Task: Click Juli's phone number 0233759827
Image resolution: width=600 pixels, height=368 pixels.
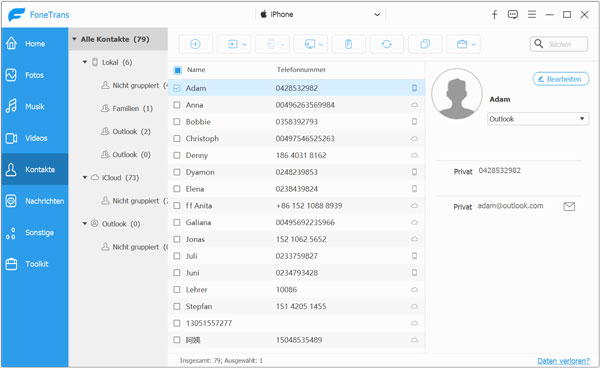Action: (297, 256)
